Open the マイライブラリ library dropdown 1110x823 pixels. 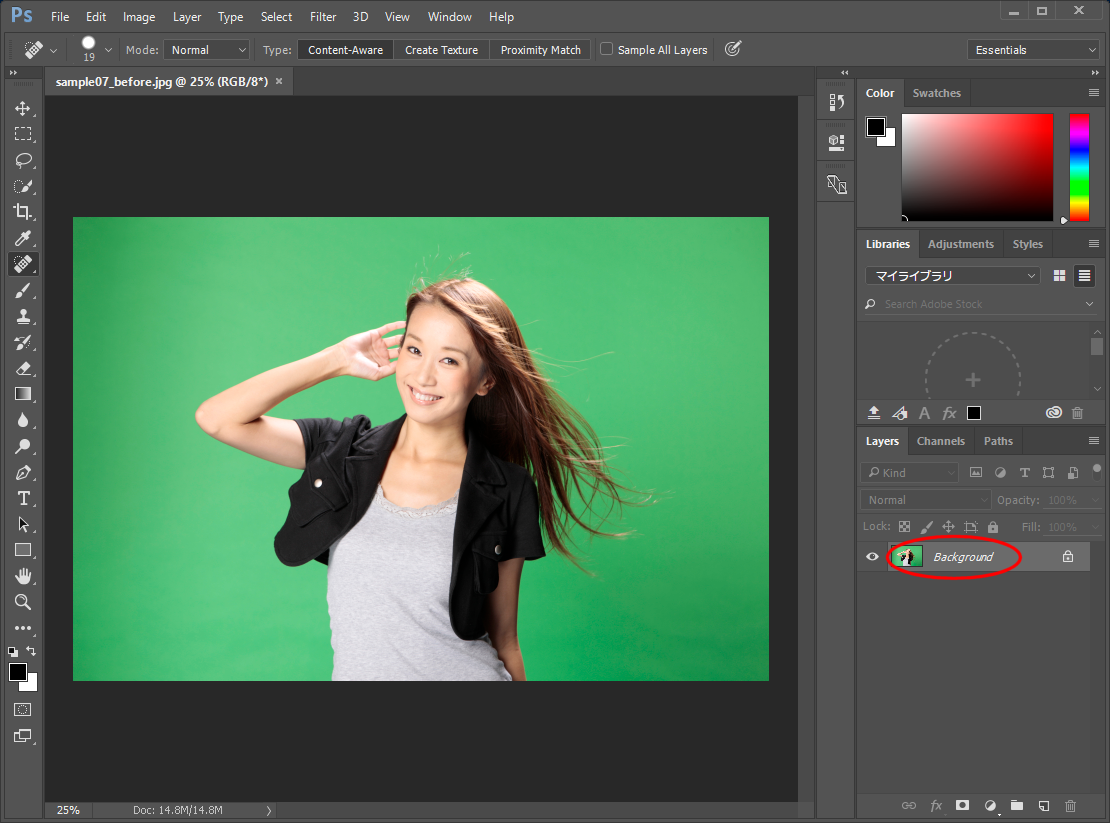pyautogui.click(x=953, y=275)
